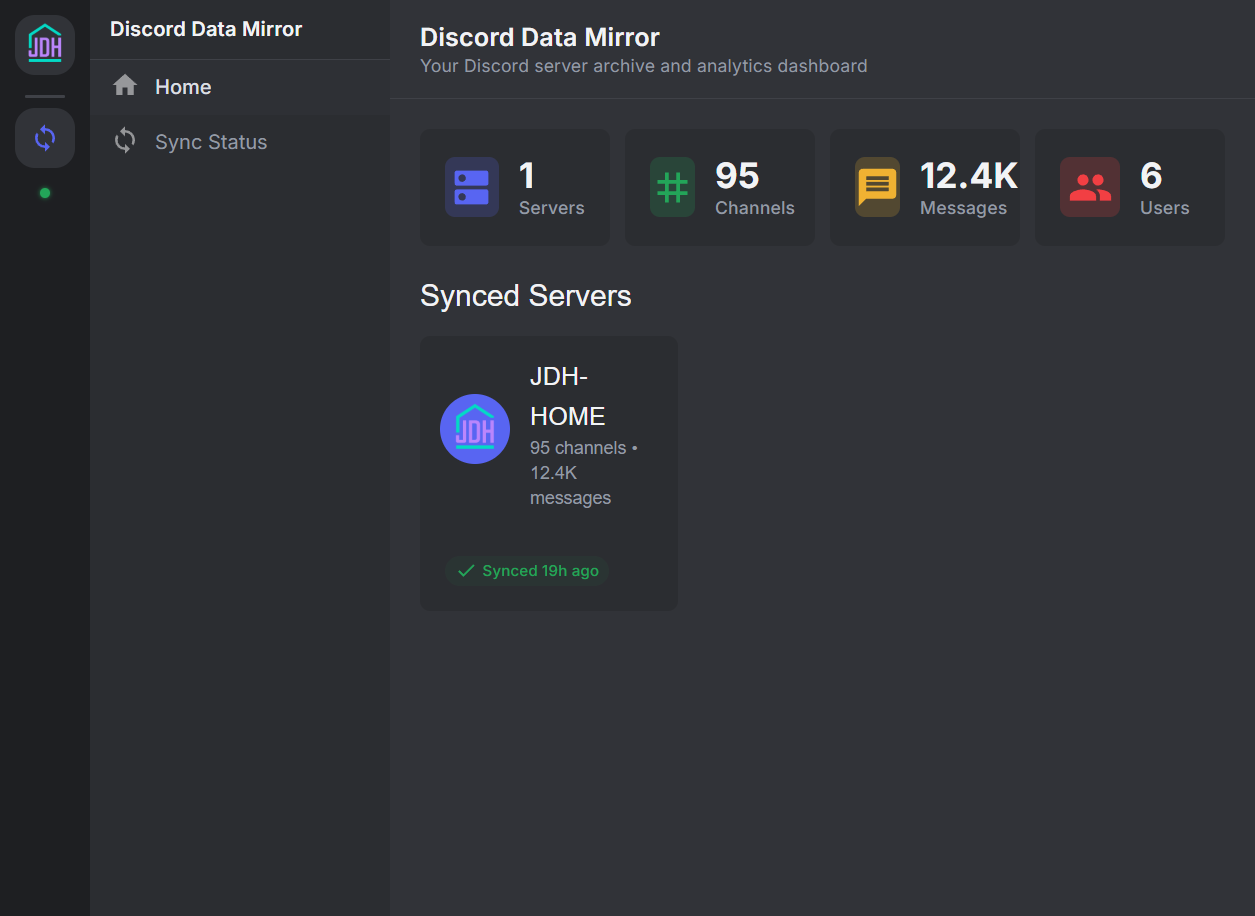Screen dimensions: 1255x916
Task: Click the JDH logo in the sidebar
Action: tap(44, 45)
